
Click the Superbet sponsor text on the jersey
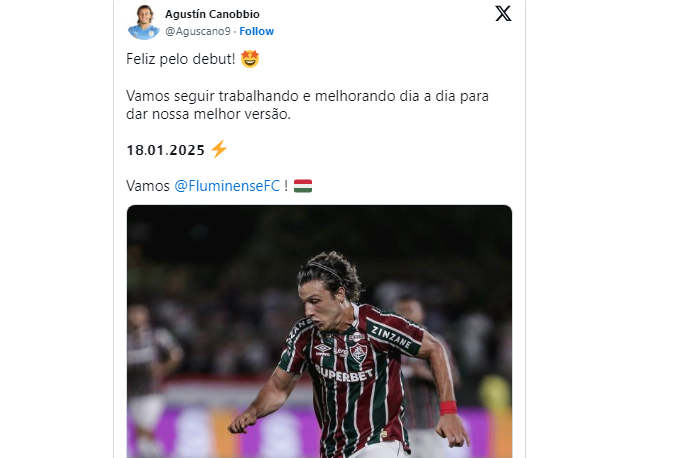[x=344, y=374]
